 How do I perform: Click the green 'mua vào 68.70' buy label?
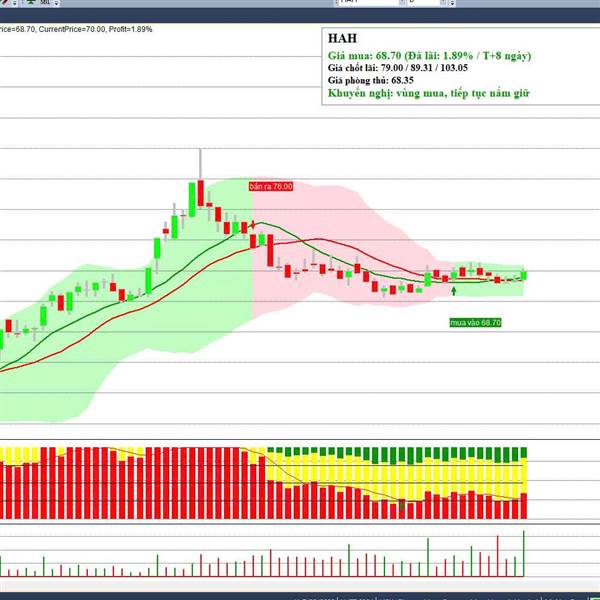point(475,323)
